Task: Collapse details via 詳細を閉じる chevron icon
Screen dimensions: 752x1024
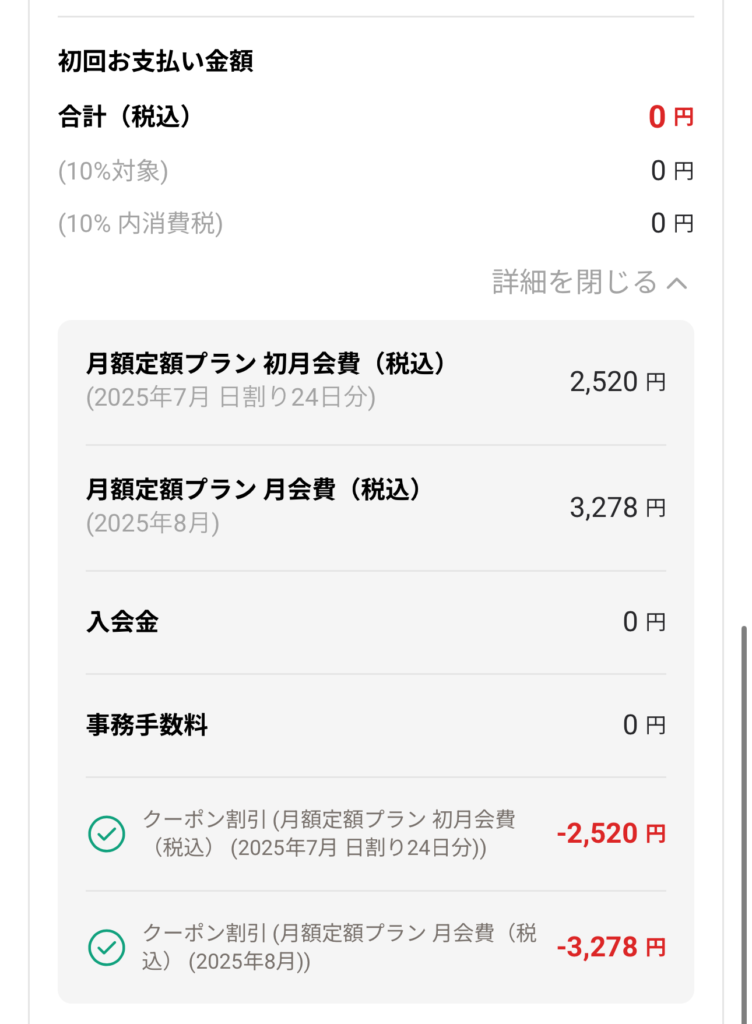Action: point(677,283)
